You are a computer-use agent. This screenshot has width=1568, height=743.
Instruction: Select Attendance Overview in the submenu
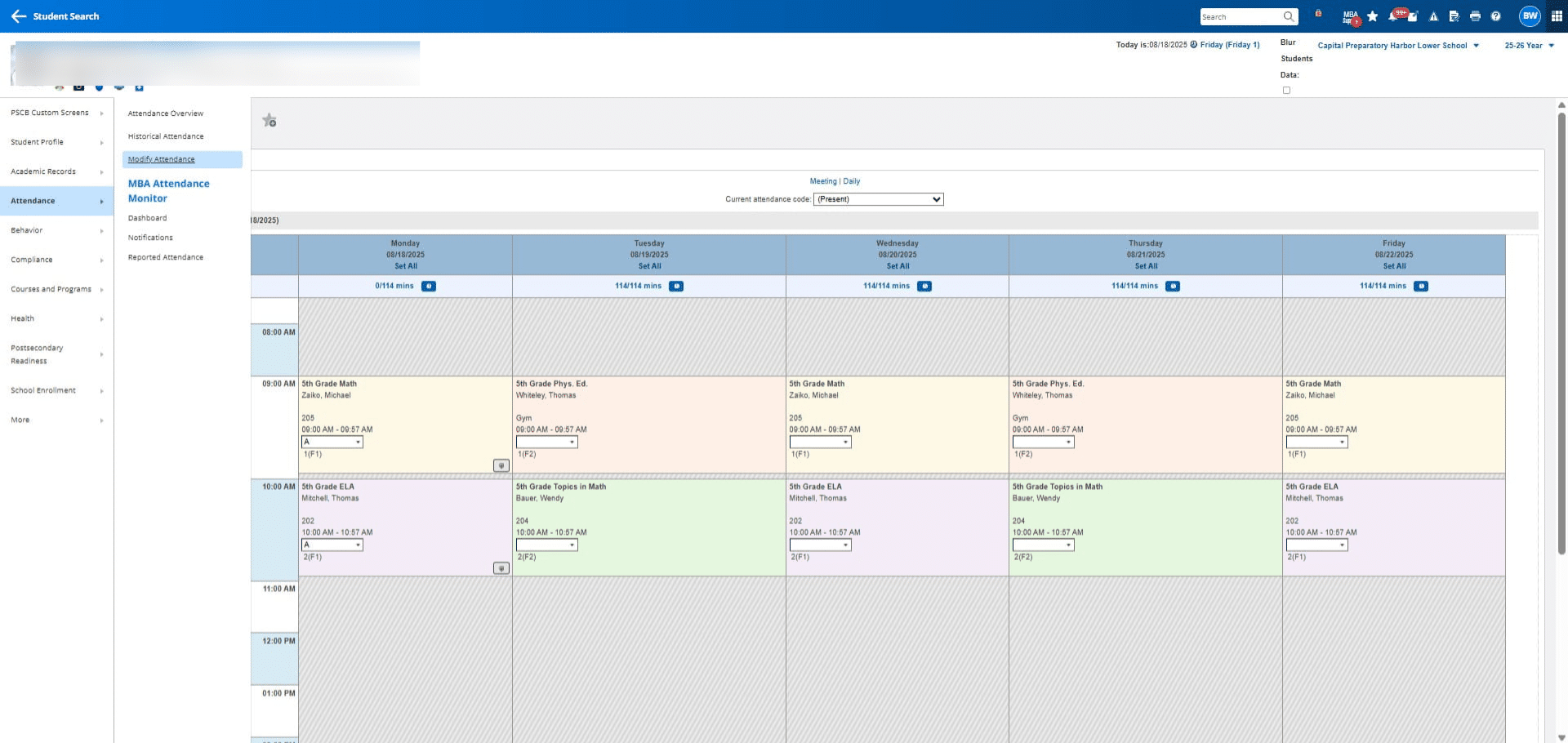pos(166,113)
